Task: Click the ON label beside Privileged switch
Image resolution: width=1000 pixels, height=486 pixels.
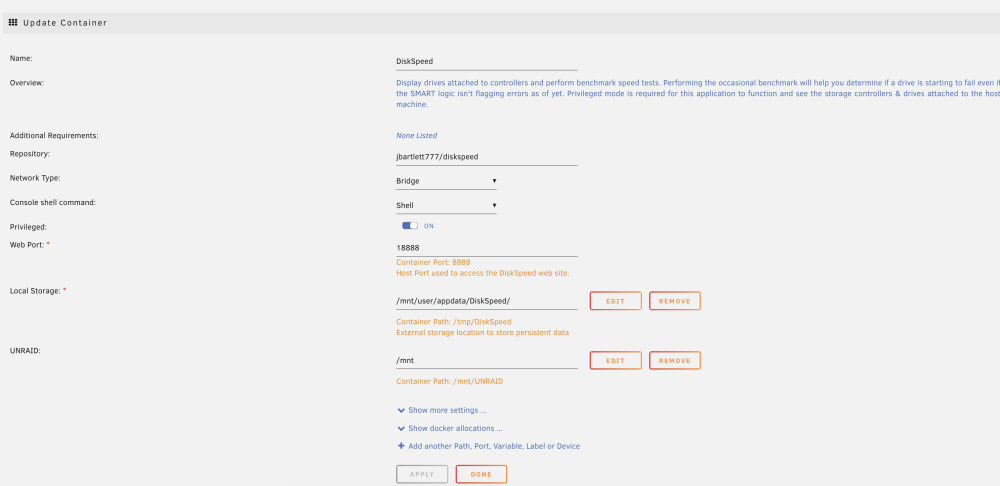Action: (x=429, y=226)
